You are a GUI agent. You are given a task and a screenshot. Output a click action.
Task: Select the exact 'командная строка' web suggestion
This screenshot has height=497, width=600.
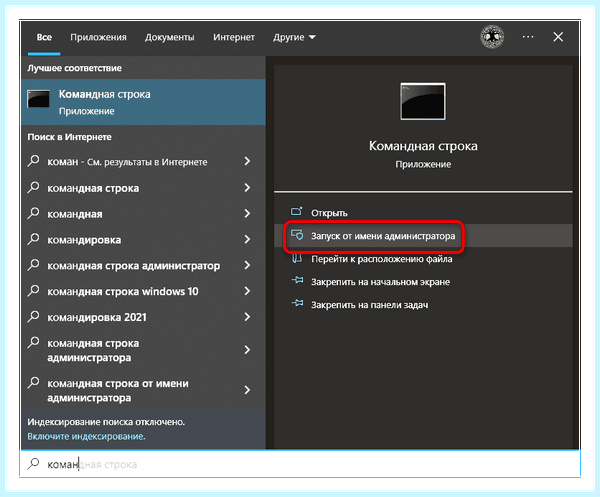143,188
